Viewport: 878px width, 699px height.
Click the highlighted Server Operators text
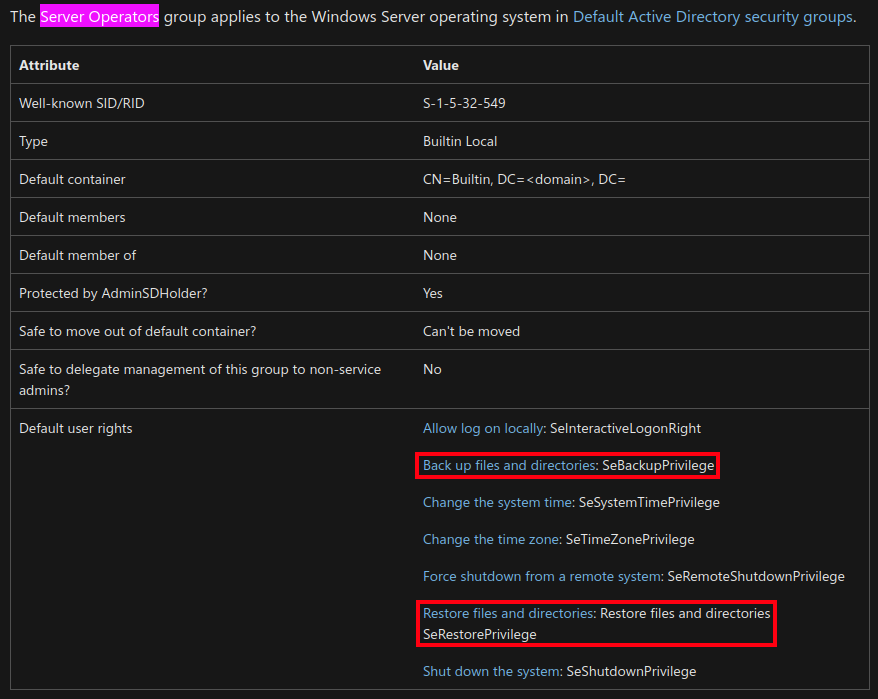pyautogui.click(x=100, y=17)
